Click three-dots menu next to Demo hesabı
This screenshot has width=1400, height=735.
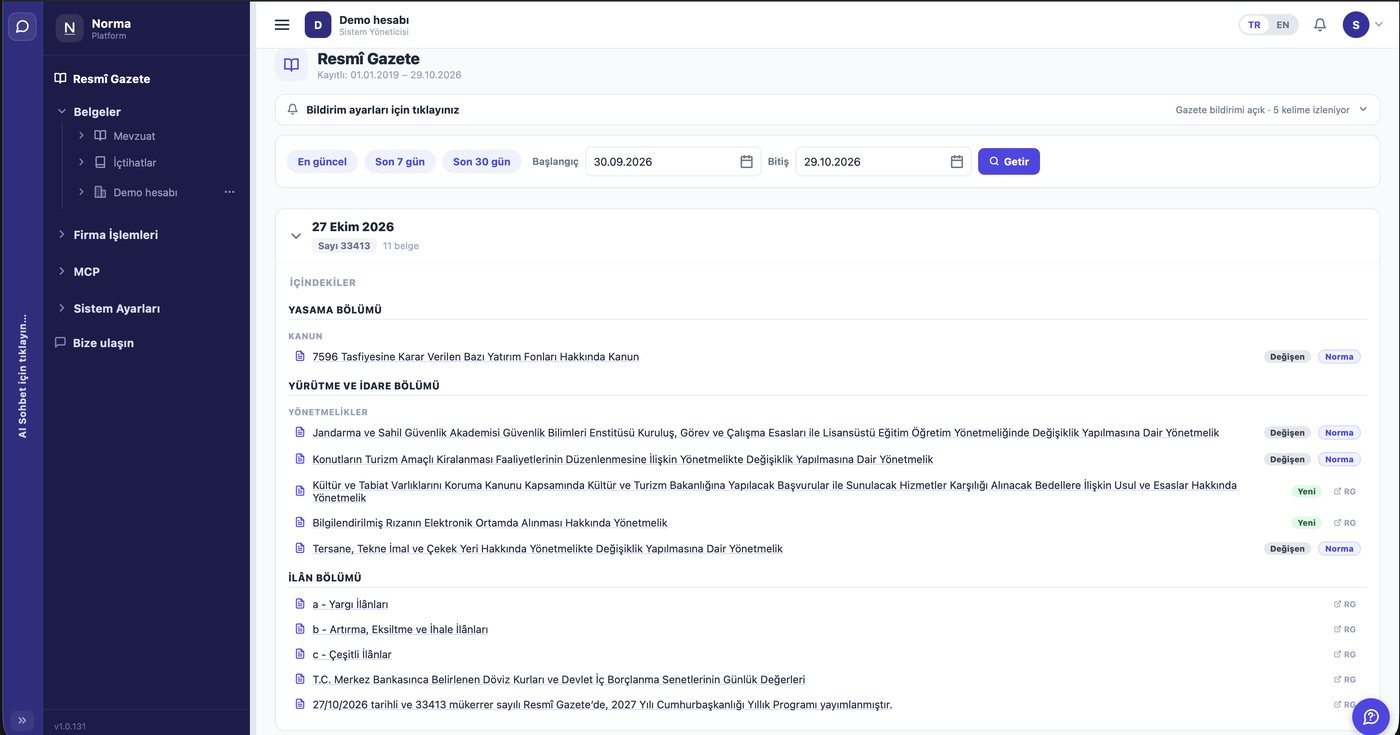click(229, 192)
